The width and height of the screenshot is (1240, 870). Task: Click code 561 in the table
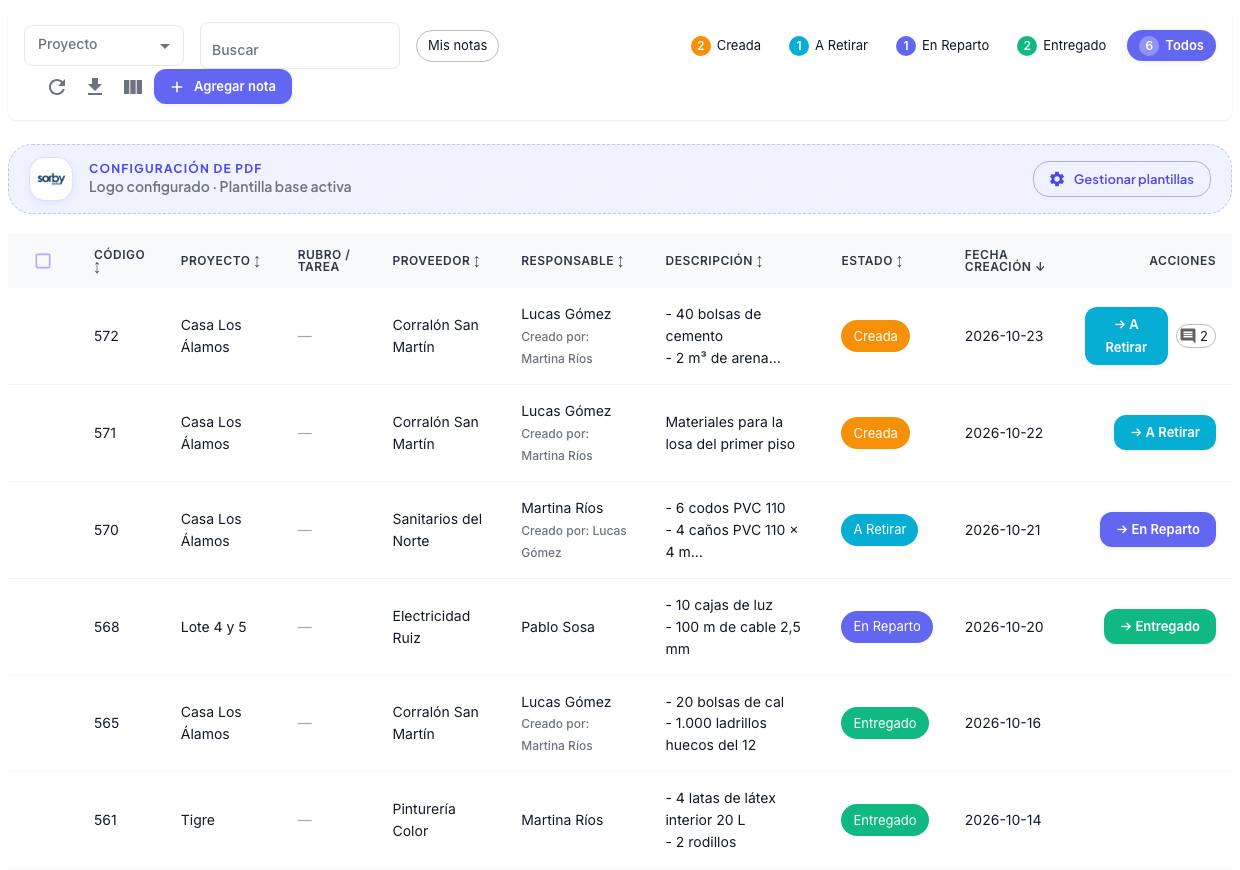(x=105, y=820)
